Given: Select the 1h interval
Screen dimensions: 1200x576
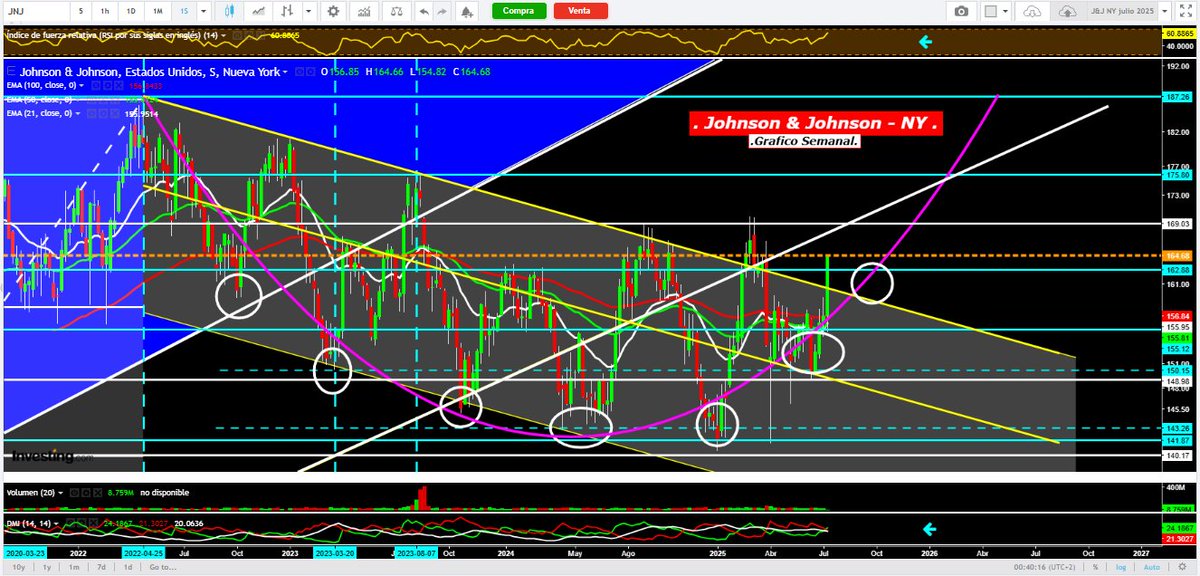Looking at the screenshot, I should [105, 11].
